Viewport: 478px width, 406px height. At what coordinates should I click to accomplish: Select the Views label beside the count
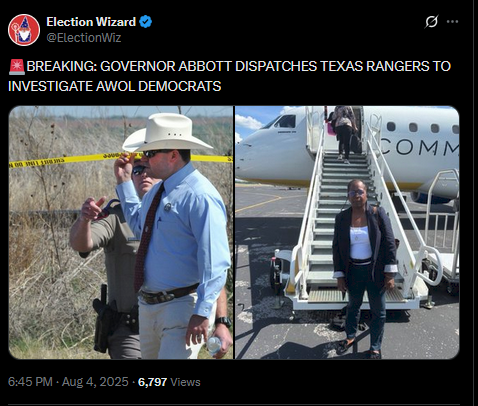pyautogui.click(x=185, y=382)
